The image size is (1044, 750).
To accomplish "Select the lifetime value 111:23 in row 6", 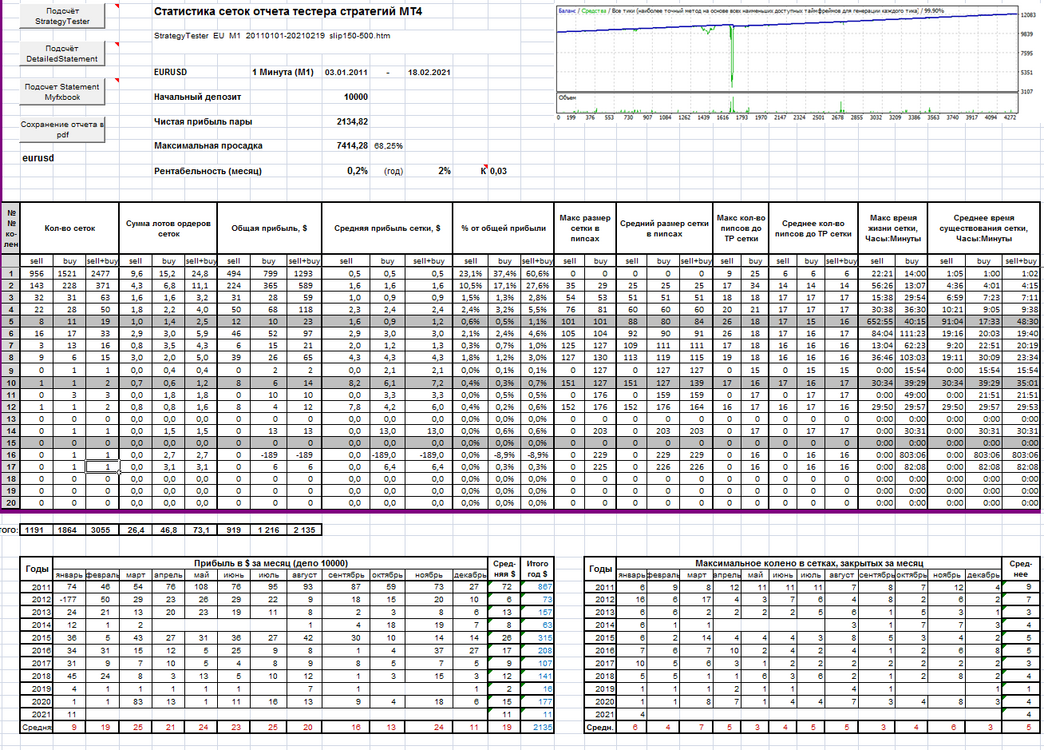I will pos(911,334).
